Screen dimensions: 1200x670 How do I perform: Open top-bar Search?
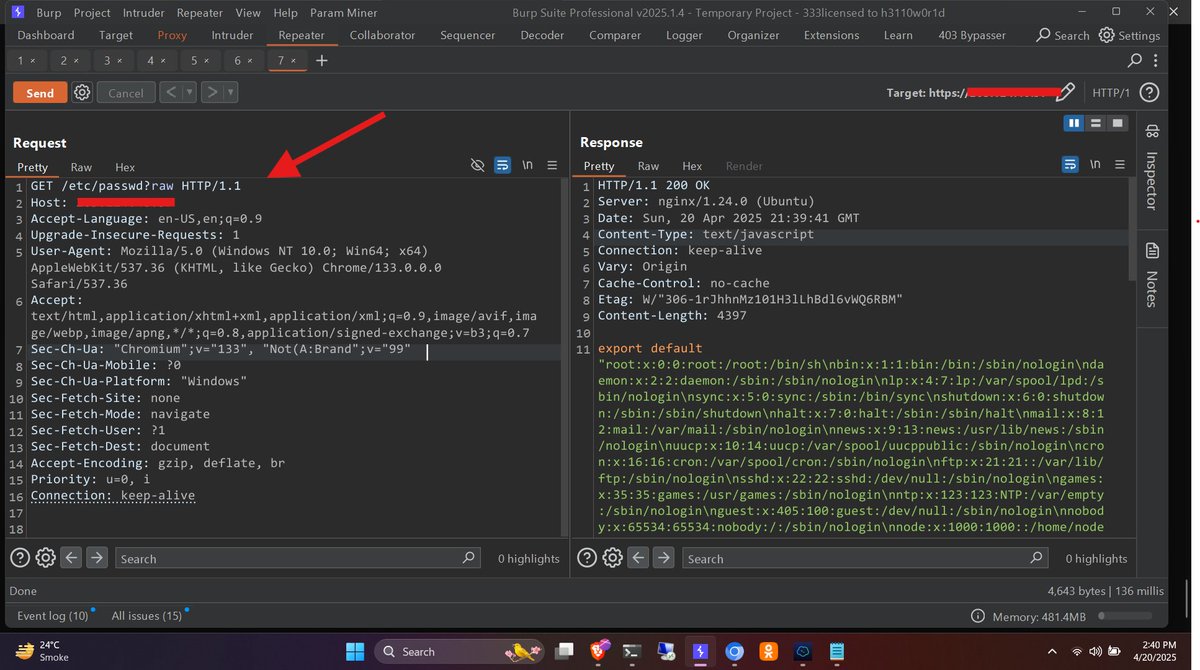tap(1062, 35)
